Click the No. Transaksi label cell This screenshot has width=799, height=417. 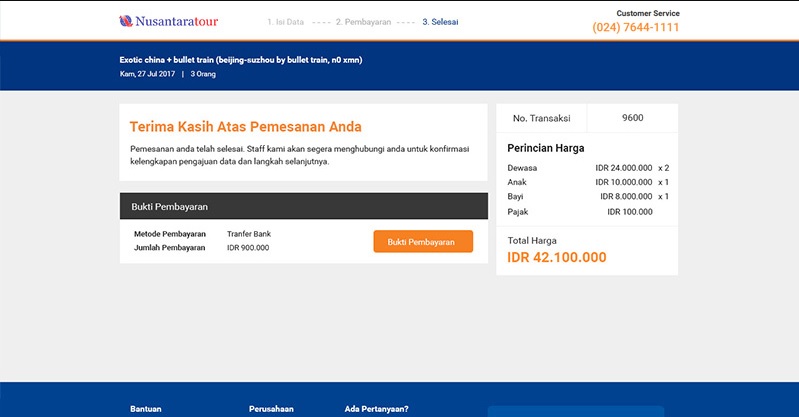point(542,118)
